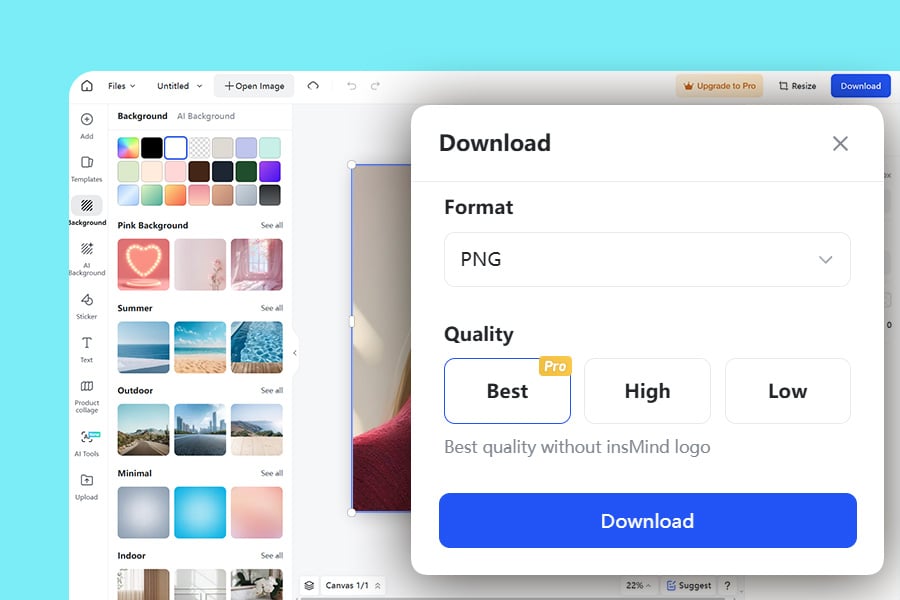900x600 pixels.
Task: Select the desert road outdoor background
Action: coord(143,429)
